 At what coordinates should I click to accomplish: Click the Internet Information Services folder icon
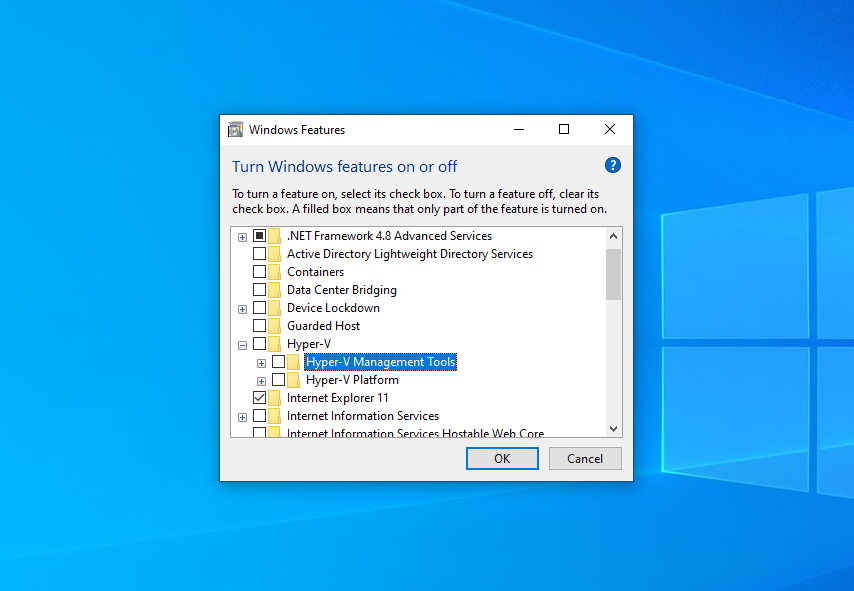(x=274, y=416)
